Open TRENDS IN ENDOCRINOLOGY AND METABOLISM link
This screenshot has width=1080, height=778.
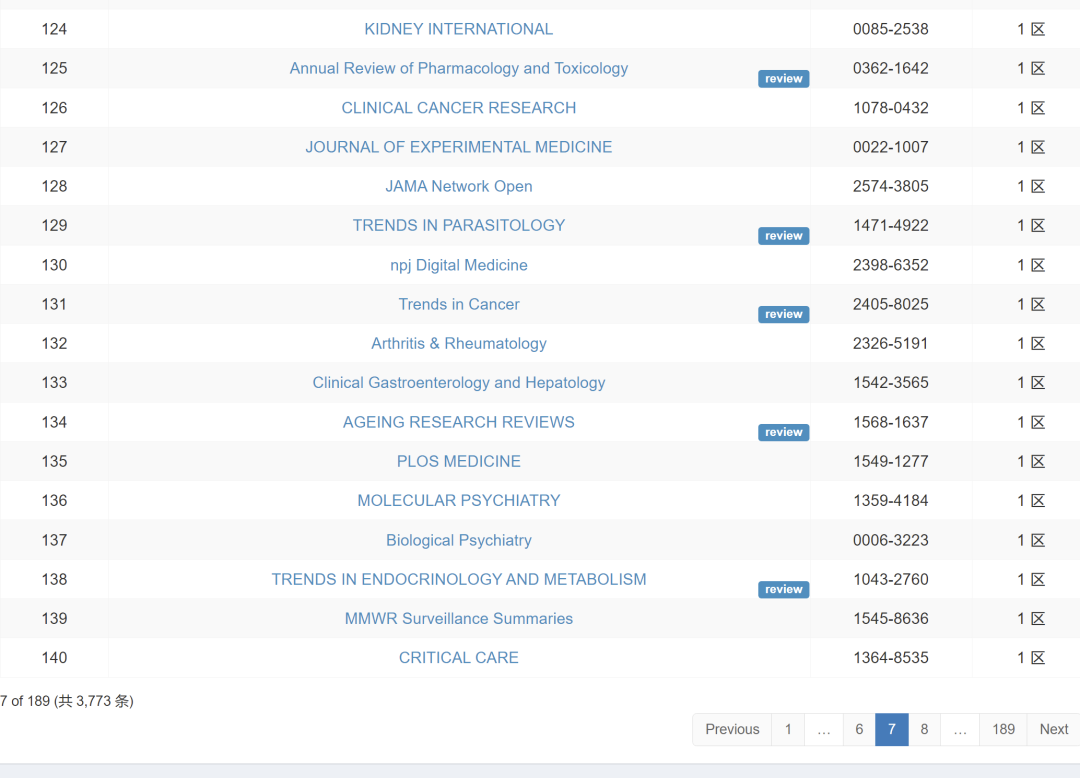459,580
